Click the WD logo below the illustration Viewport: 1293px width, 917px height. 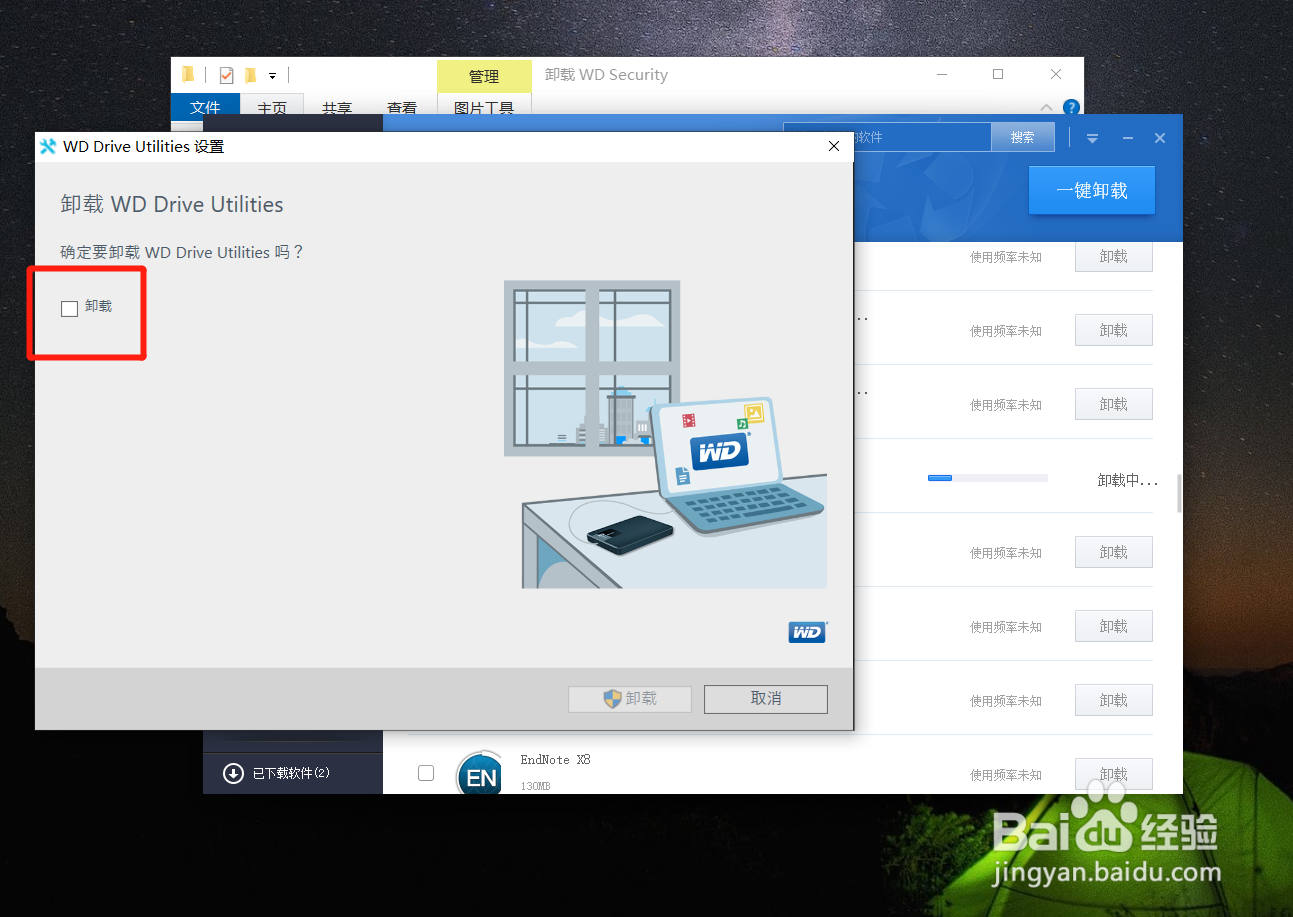coord(807,632)
